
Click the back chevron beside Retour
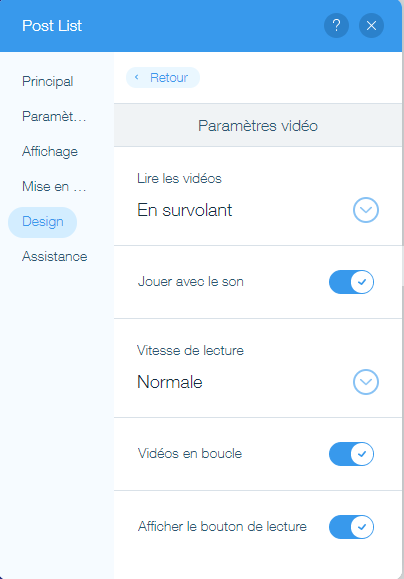click(137, 77)
